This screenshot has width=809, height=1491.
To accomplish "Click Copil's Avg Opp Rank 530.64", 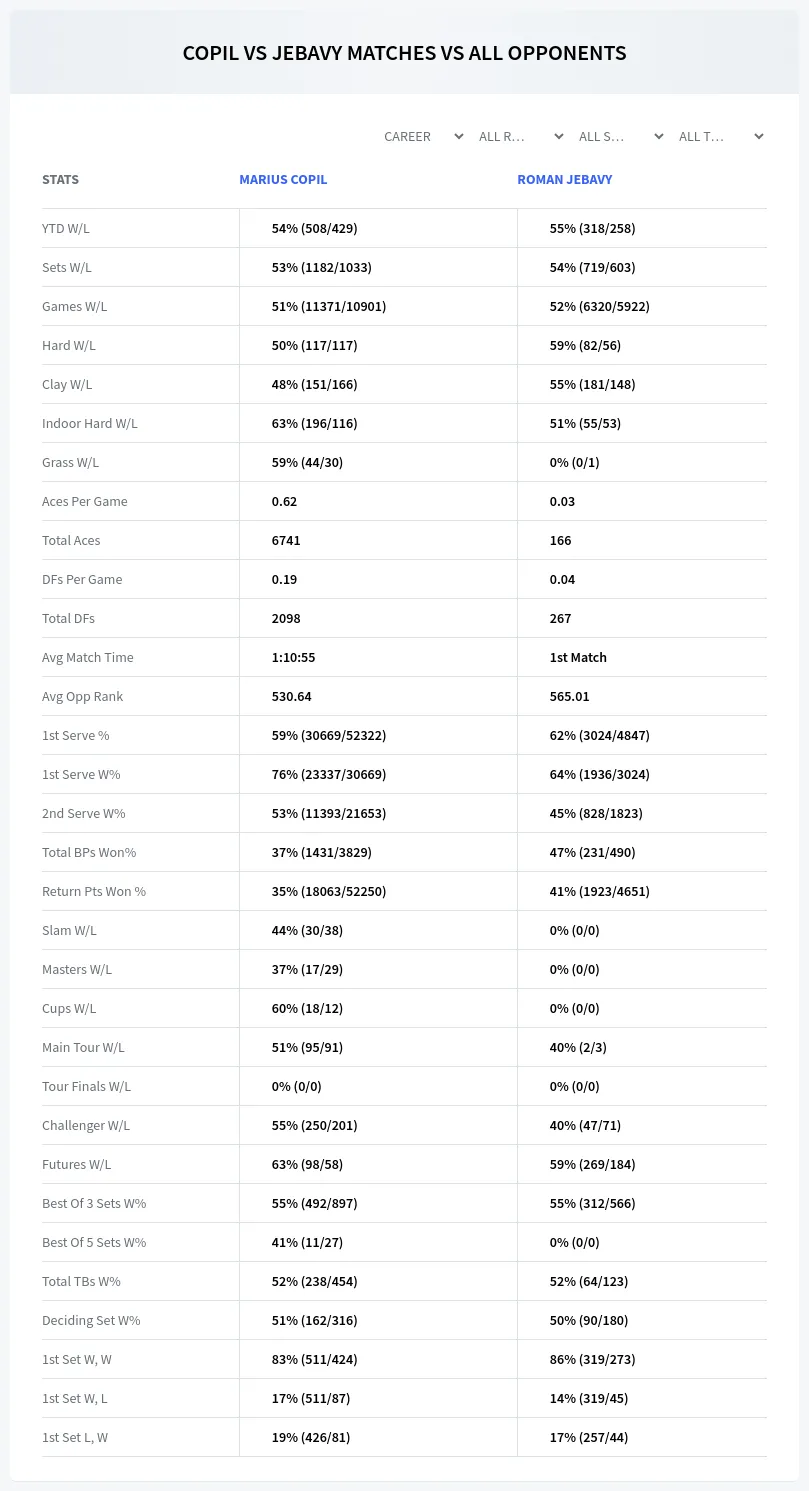I will pos(292,696).
